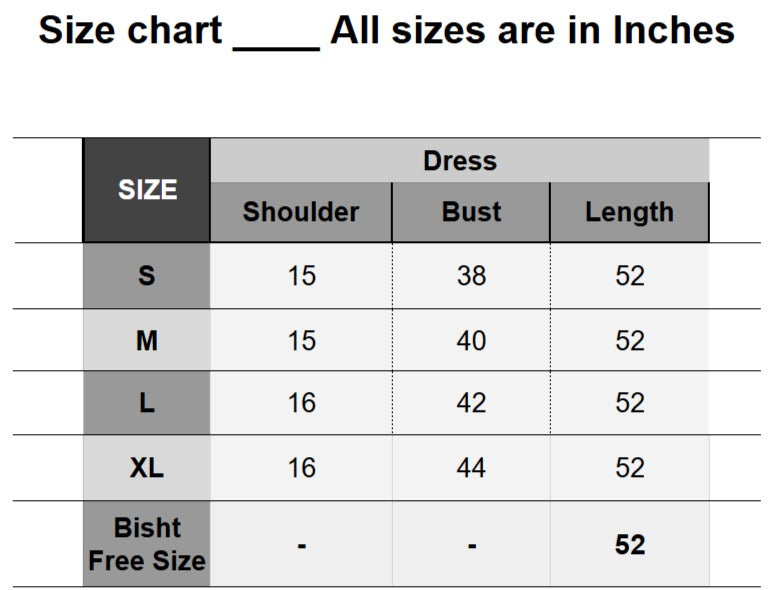Click the Dress column group header
Image resolution: width=782 pixels, height=590 pixels.
[460, 160]
